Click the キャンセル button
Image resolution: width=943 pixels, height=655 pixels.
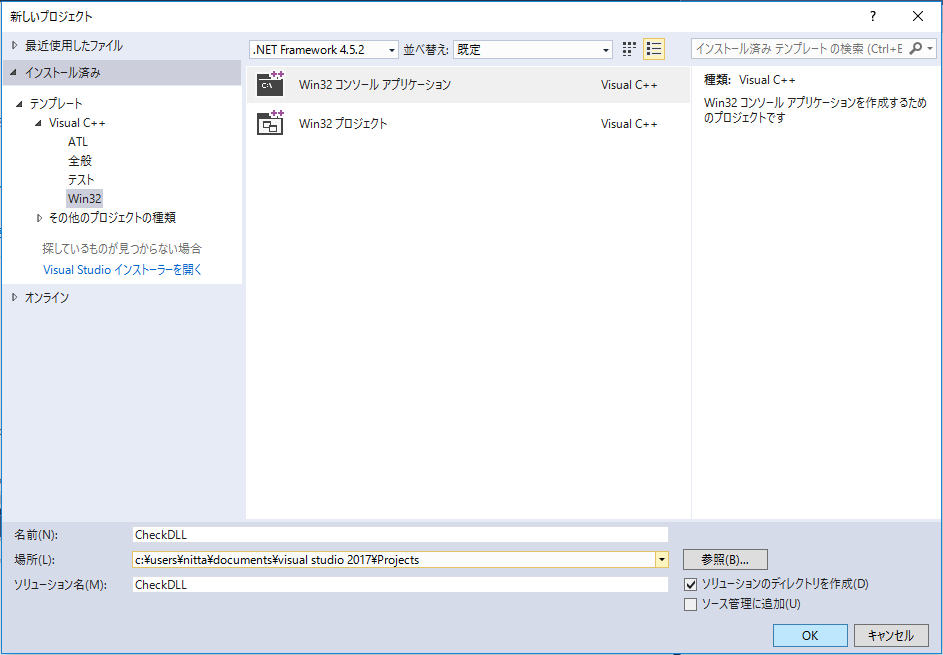click(891, 635)
